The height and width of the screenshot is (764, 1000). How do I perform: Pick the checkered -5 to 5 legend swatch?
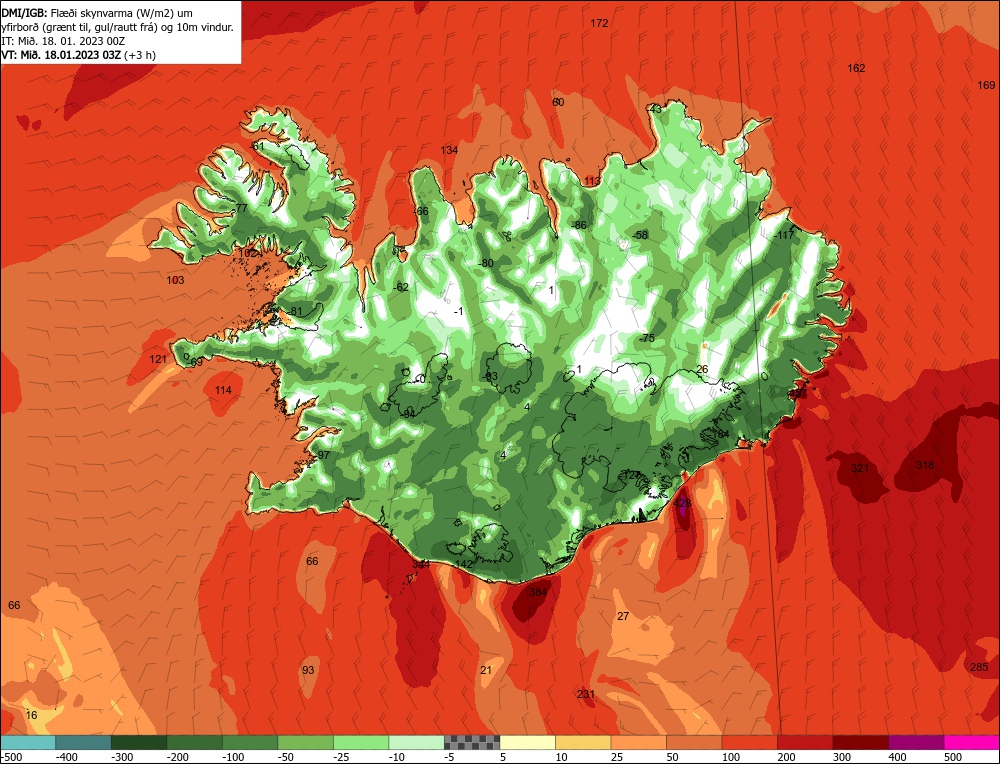tap(472, 742)
